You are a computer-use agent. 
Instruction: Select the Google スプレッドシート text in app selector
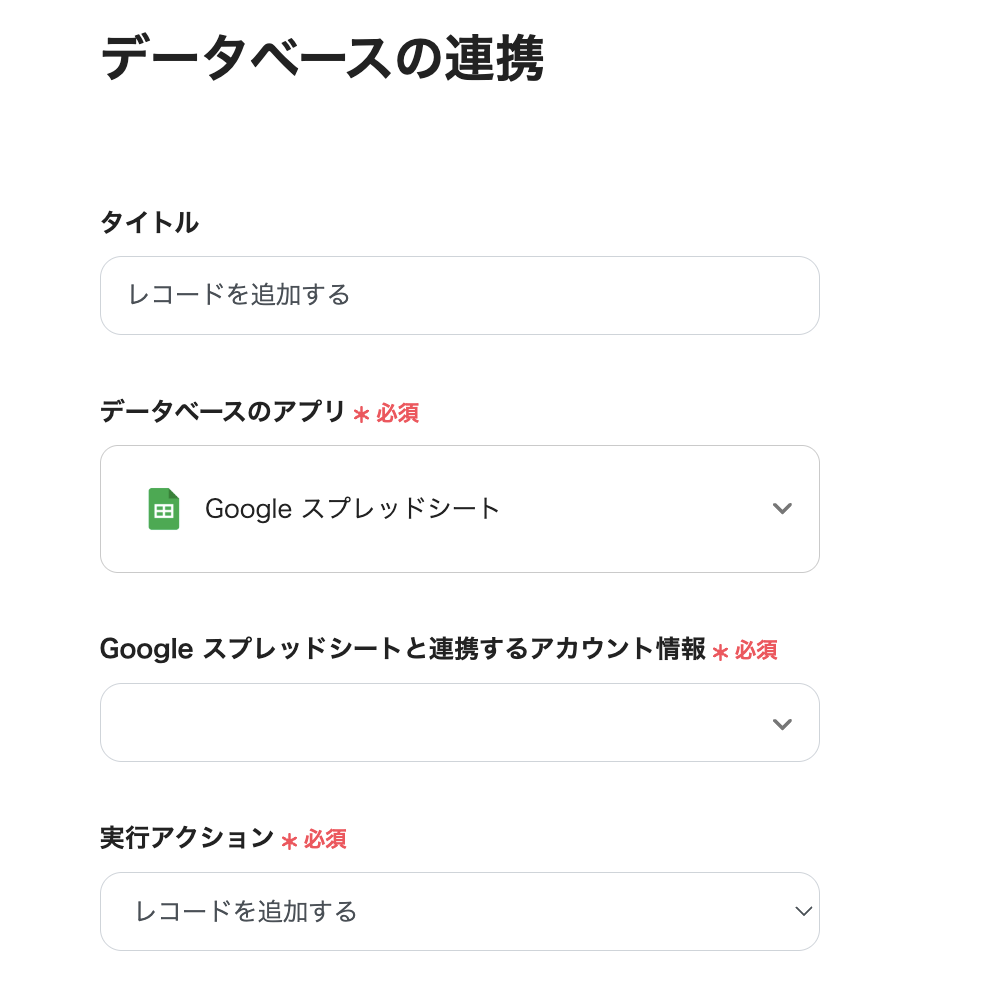pos(352,509)
